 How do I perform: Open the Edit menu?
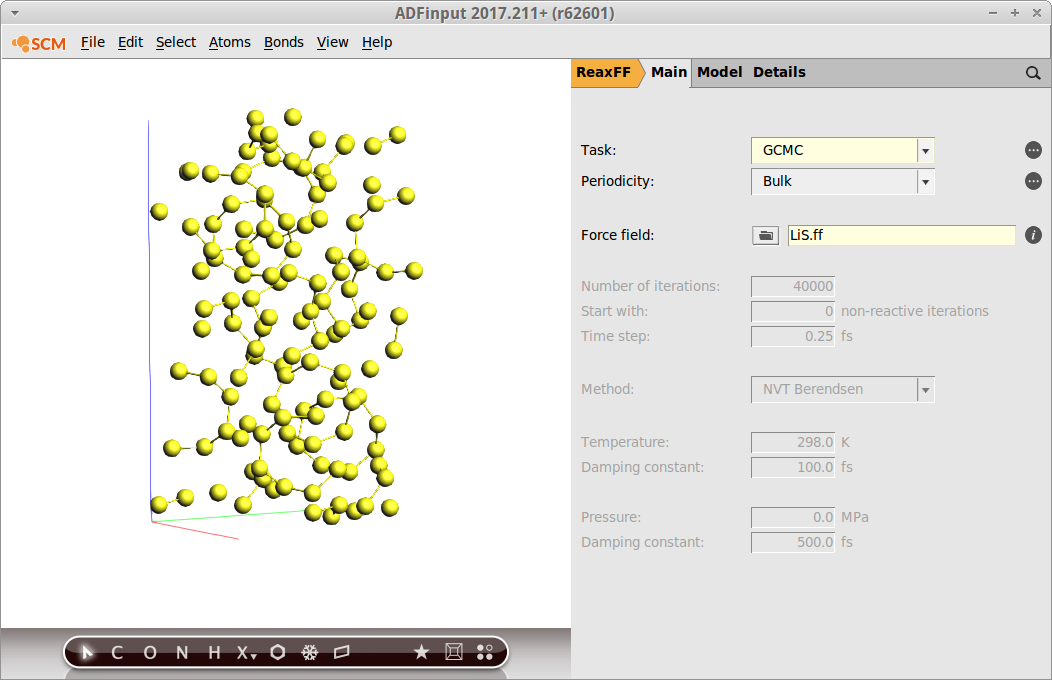pos(130,42)
